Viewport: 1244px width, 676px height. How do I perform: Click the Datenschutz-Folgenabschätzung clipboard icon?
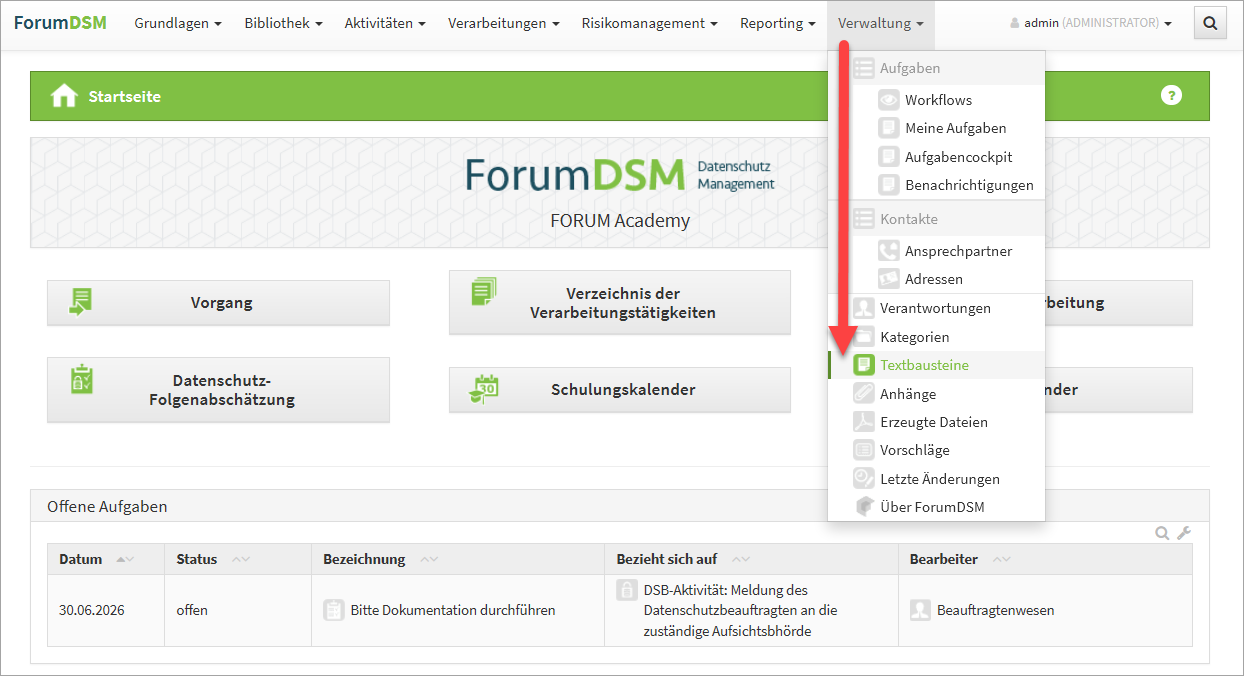pyautogui.click(x=81, y=379)
